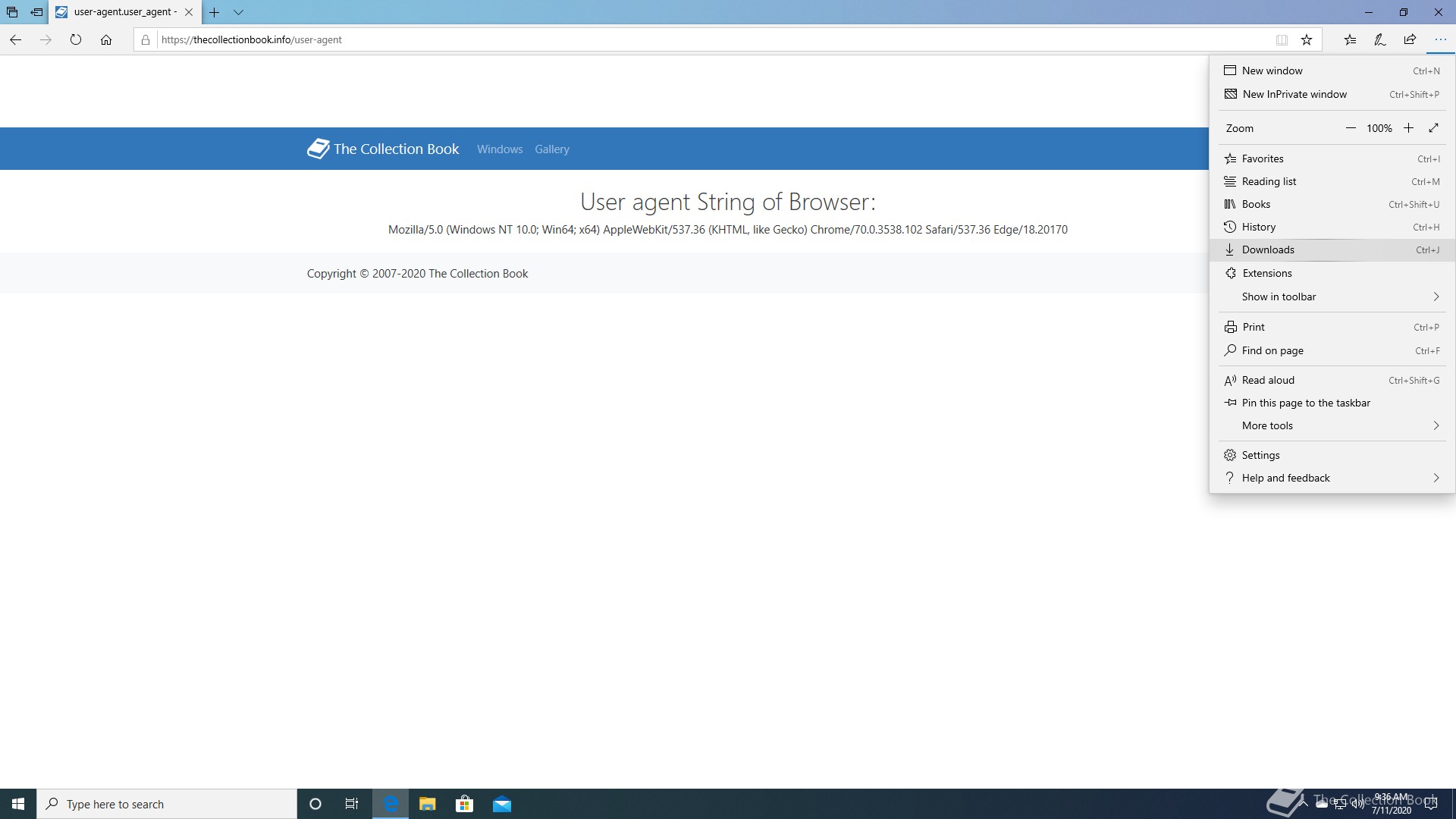Refresh the current page
The image size is (1456, 819).
point(76,39)
